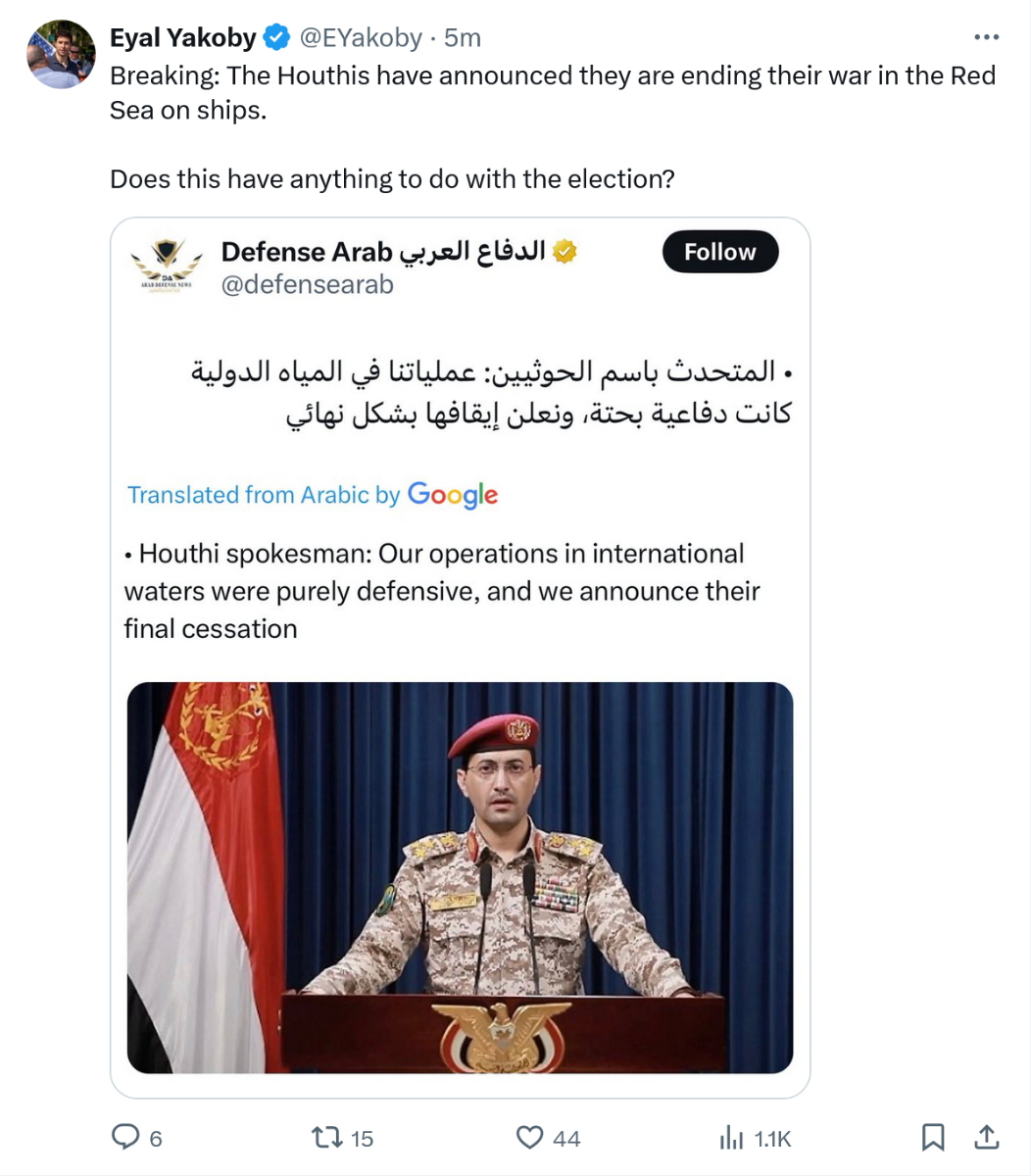Open the @EYakoby handle link
The height and width of the screenshot is (1176, 1031).
360,38
